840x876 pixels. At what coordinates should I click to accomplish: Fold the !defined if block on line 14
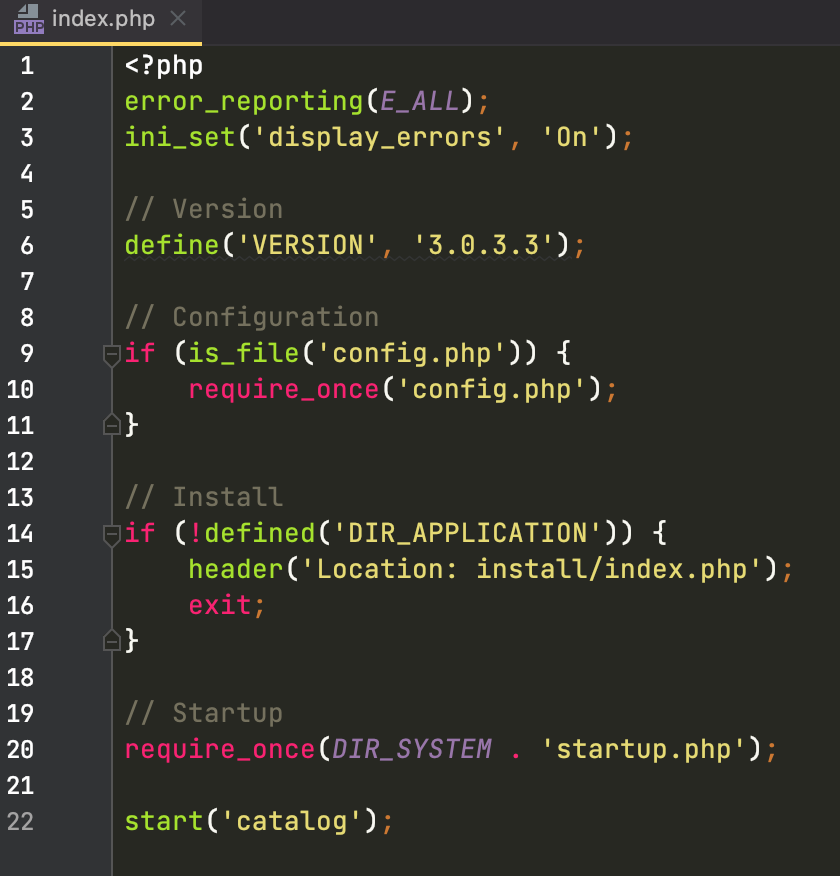pyautogui.click(x=112, y=534)
